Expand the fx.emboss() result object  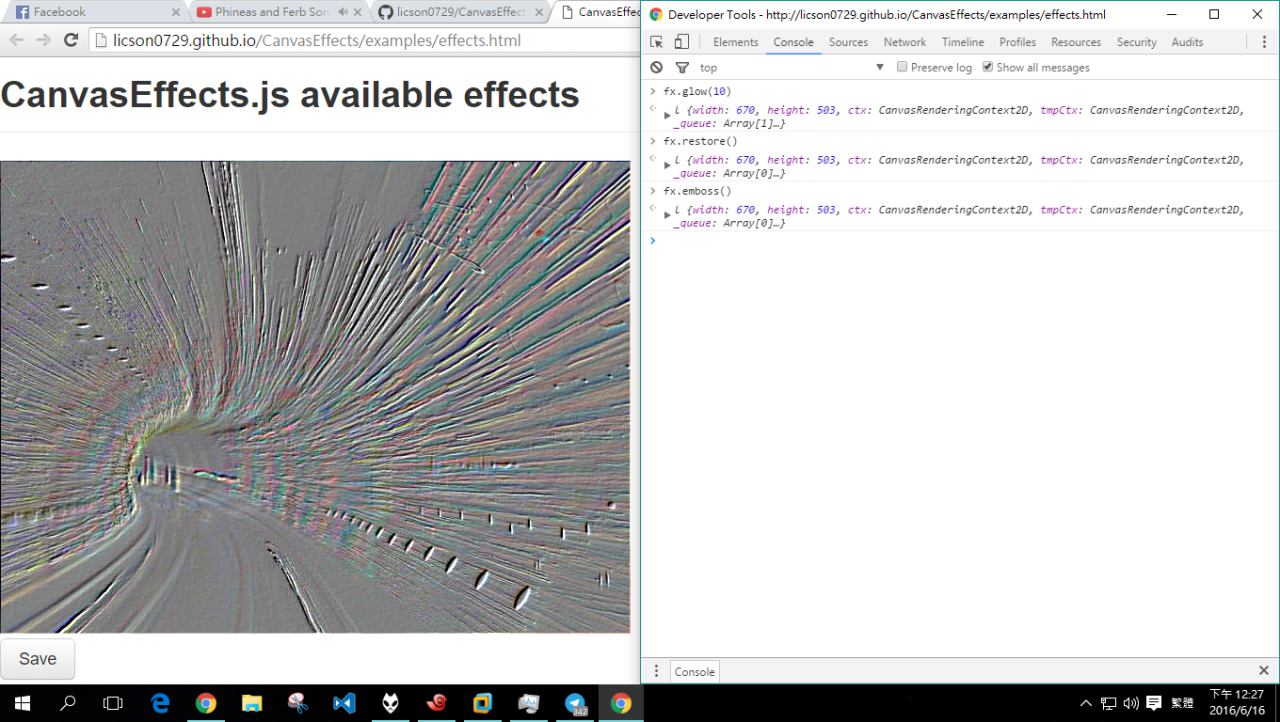667,216
